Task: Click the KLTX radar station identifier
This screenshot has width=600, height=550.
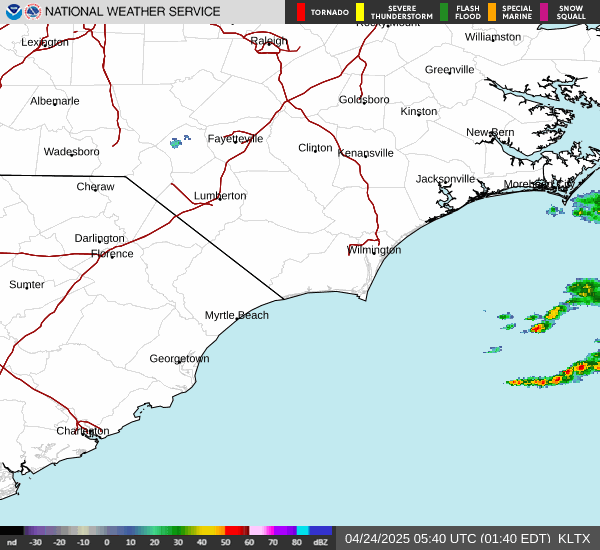Action: [x=574, y=539]
